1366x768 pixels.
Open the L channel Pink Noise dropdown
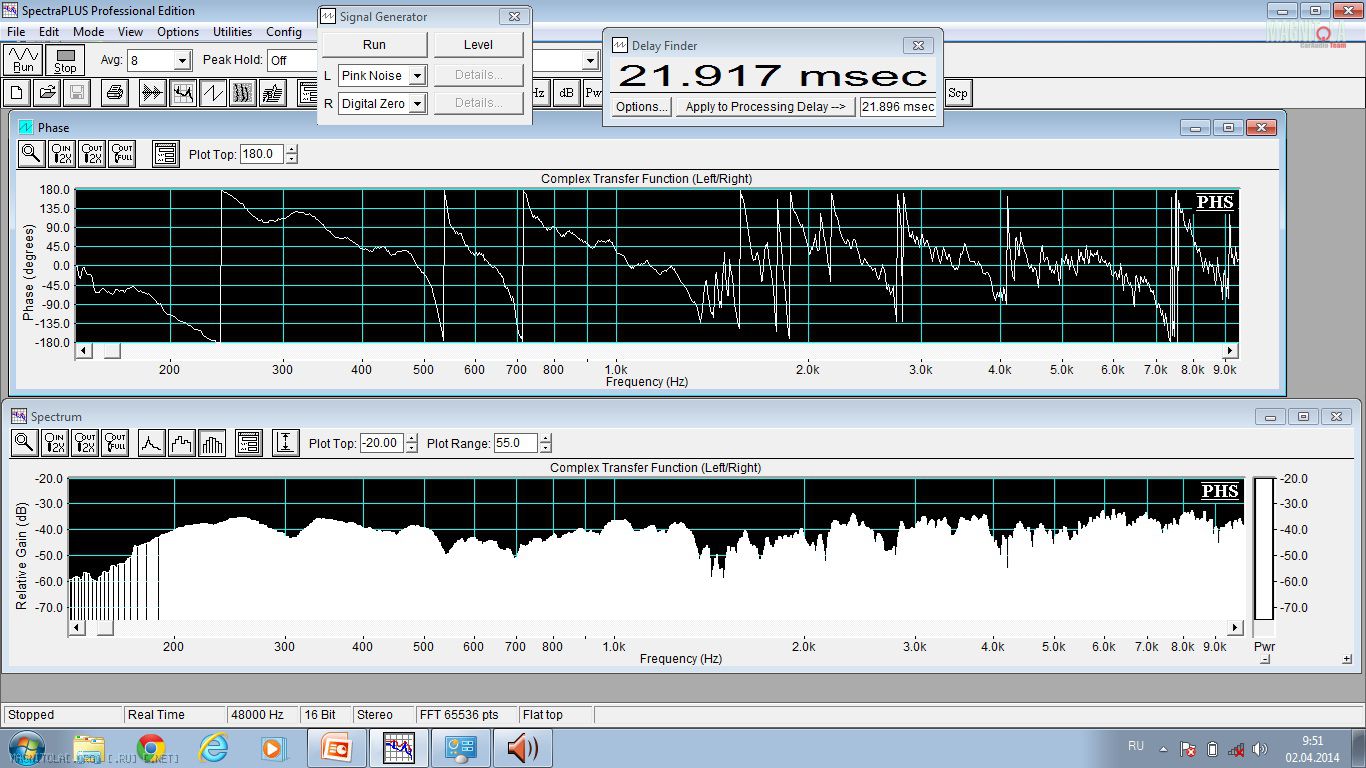click(417, 76)
